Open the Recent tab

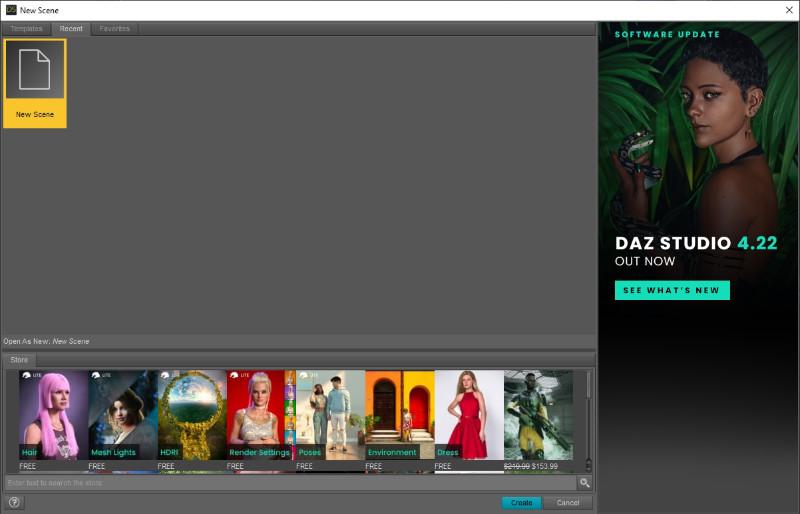(71, 29)
